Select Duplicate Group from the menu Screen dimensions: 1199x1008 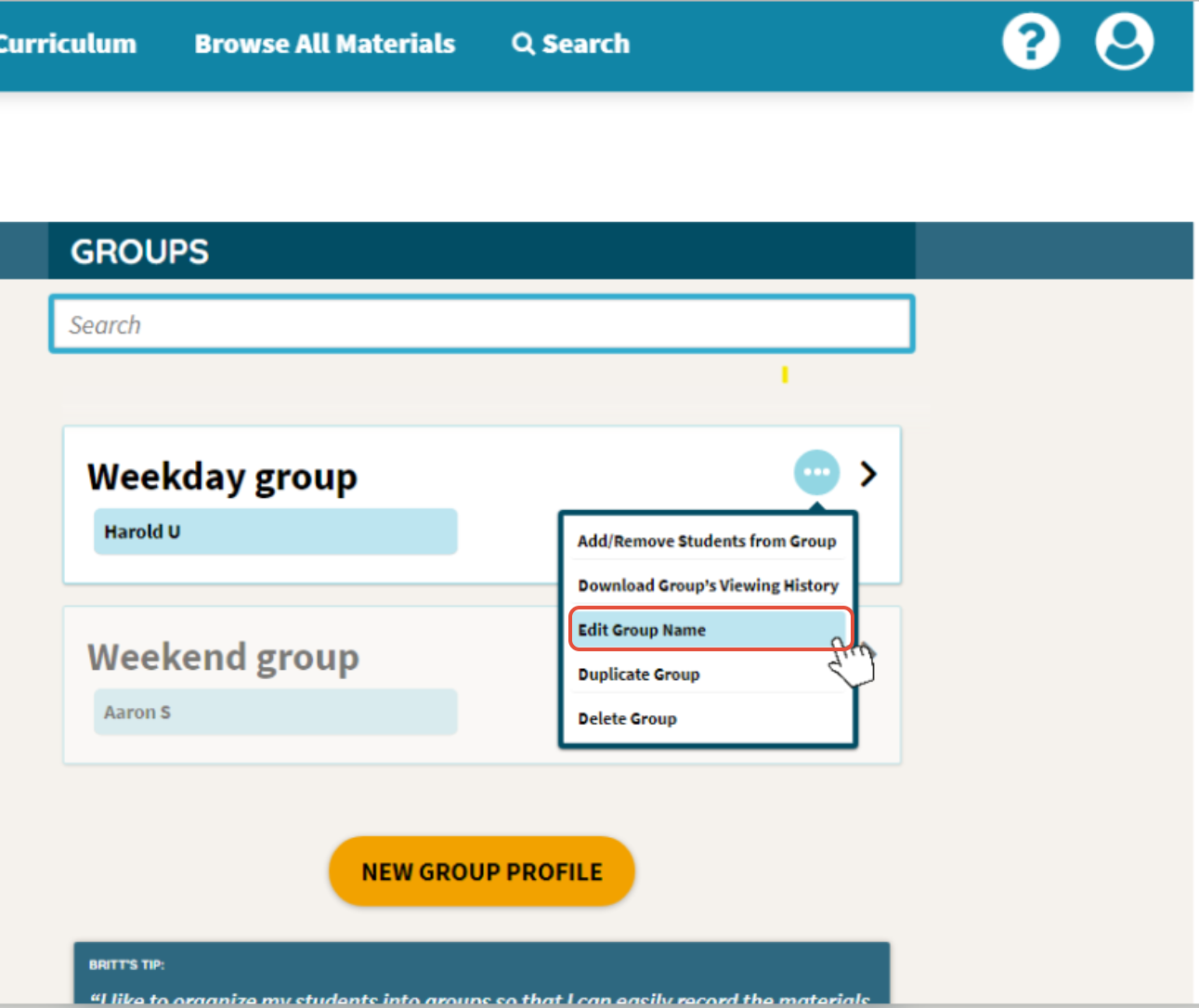click(x=639, y=674)
